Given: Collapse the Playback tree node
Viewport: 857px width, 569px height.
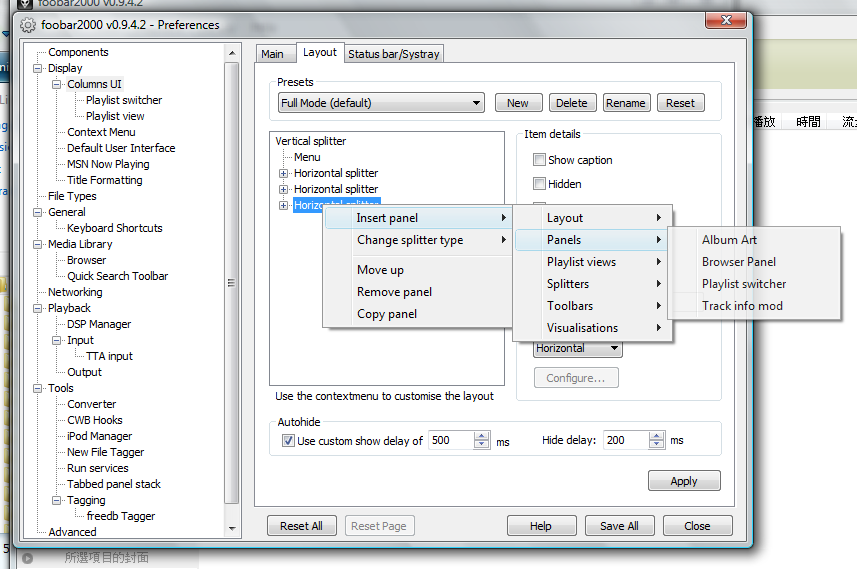Looking at the screenshot, I should coord(37,308).
